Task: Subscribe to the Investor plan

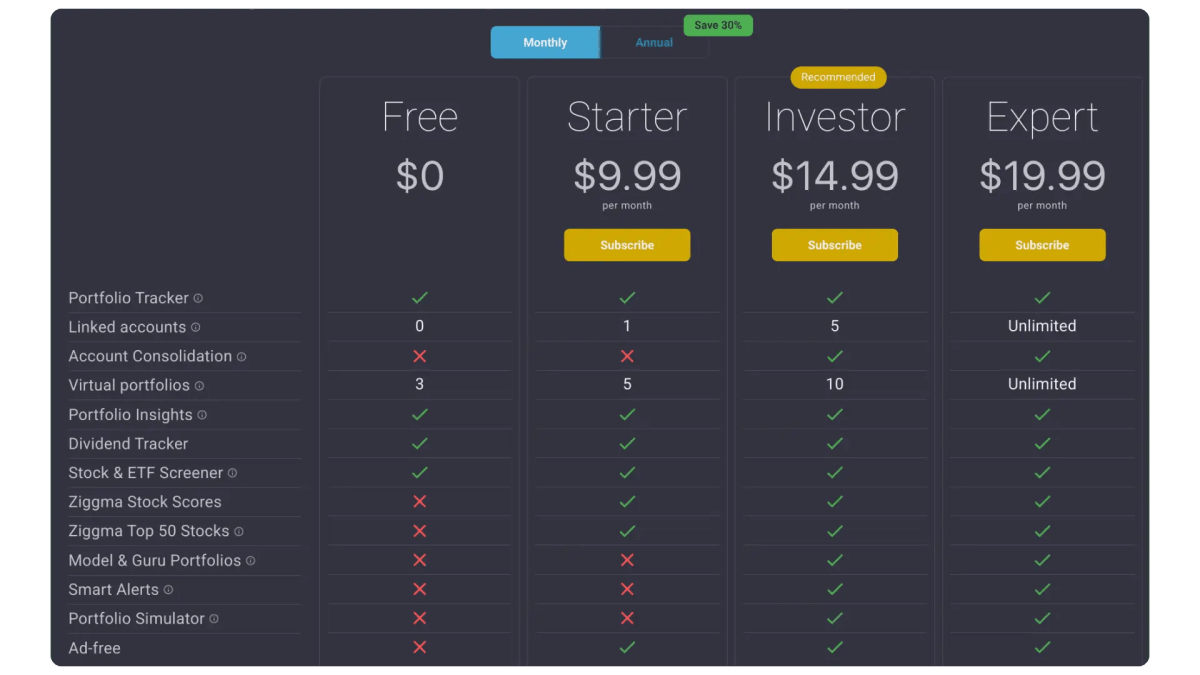Action: (x=834, y=245)
